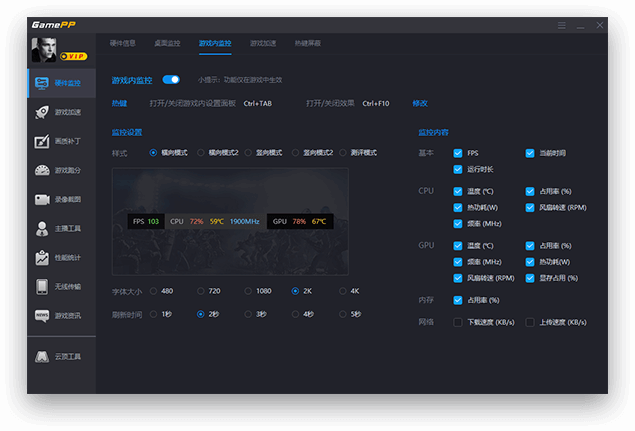
Task: Open 游戏加速 in the left sidebar
Action: (60, 112)
